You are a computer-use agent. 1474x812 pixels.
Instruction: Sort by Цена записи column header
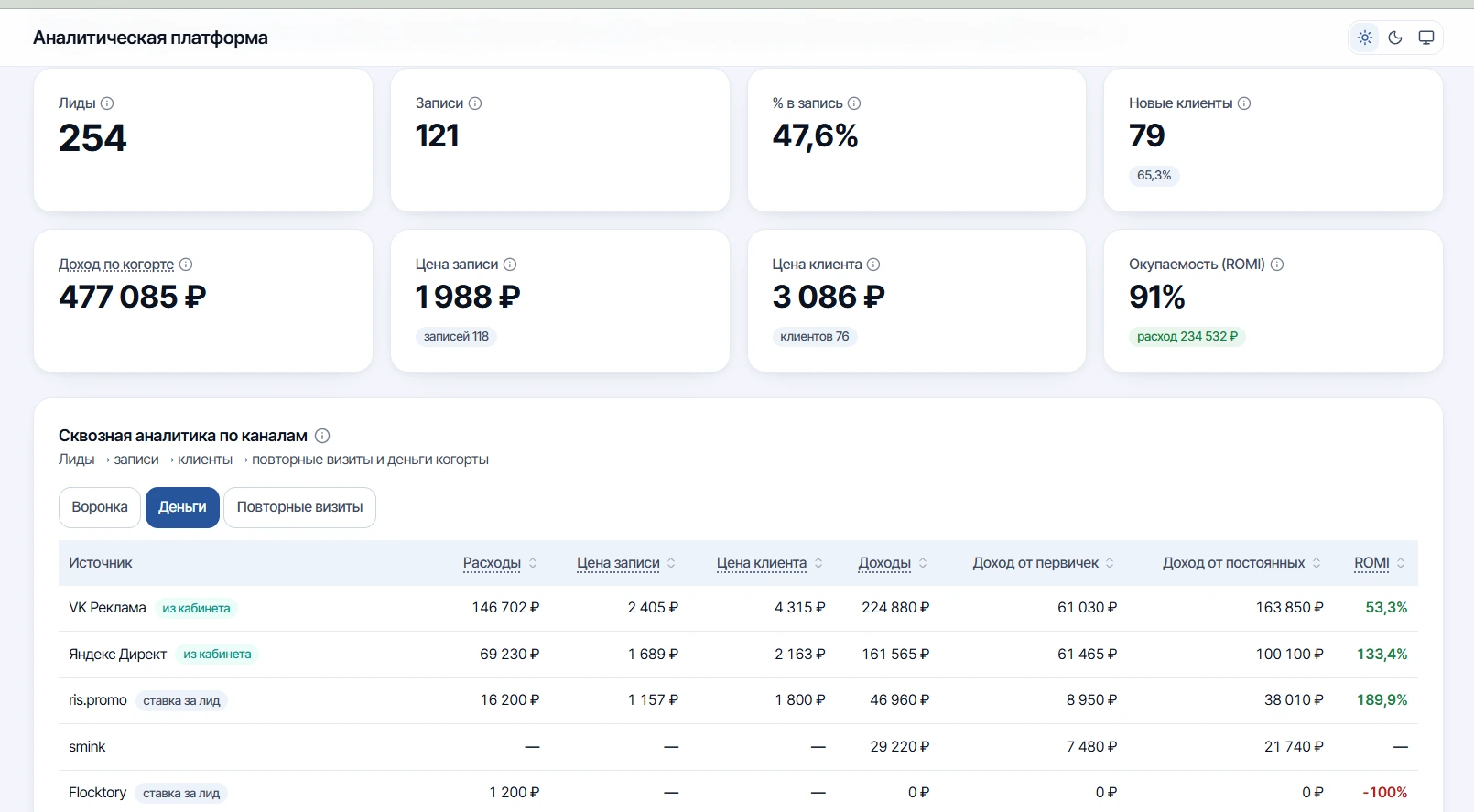(626, 563)
